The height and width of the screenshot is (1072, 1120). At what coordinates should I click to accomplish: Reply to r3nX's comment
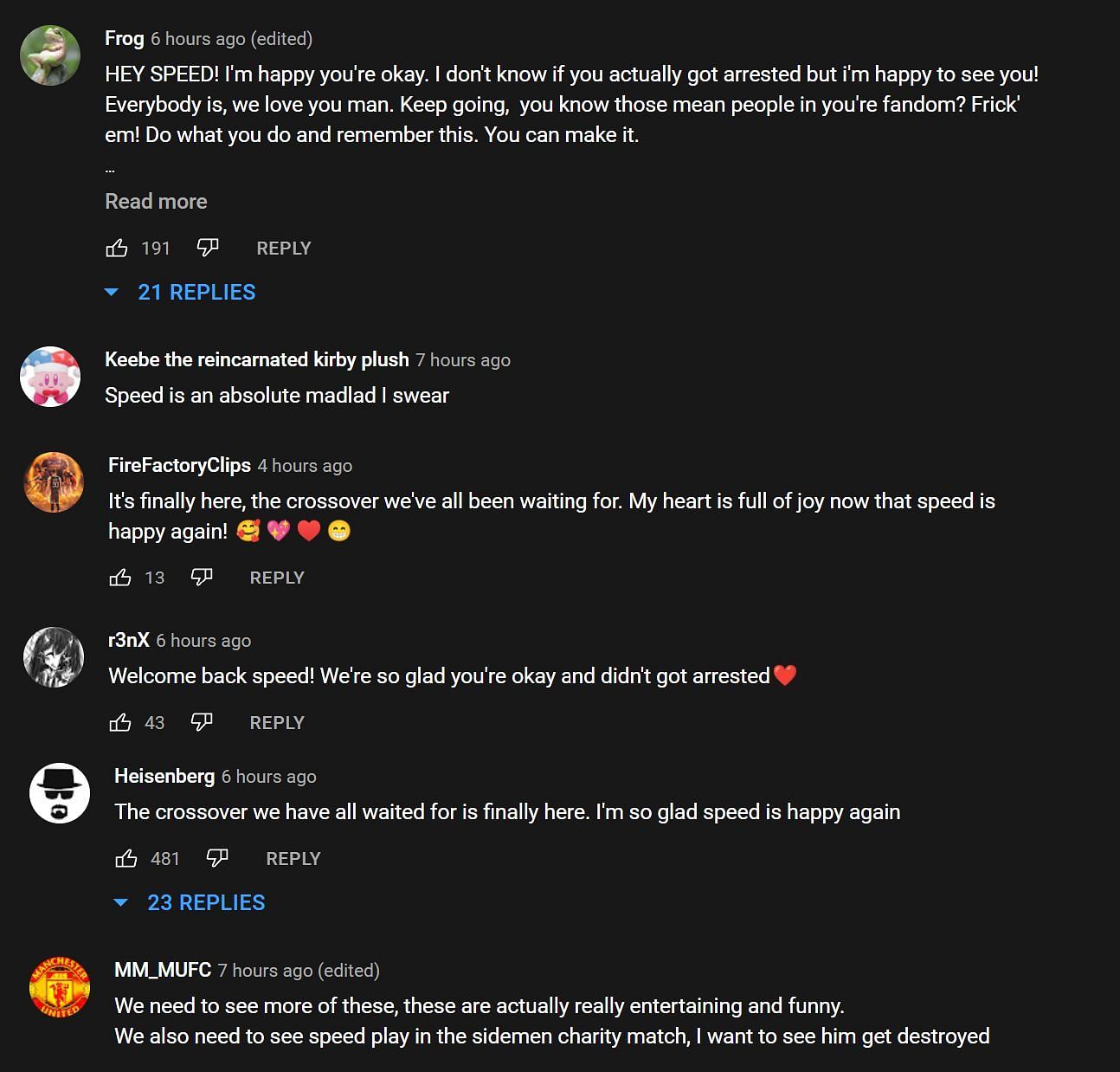tap(277, 722)
